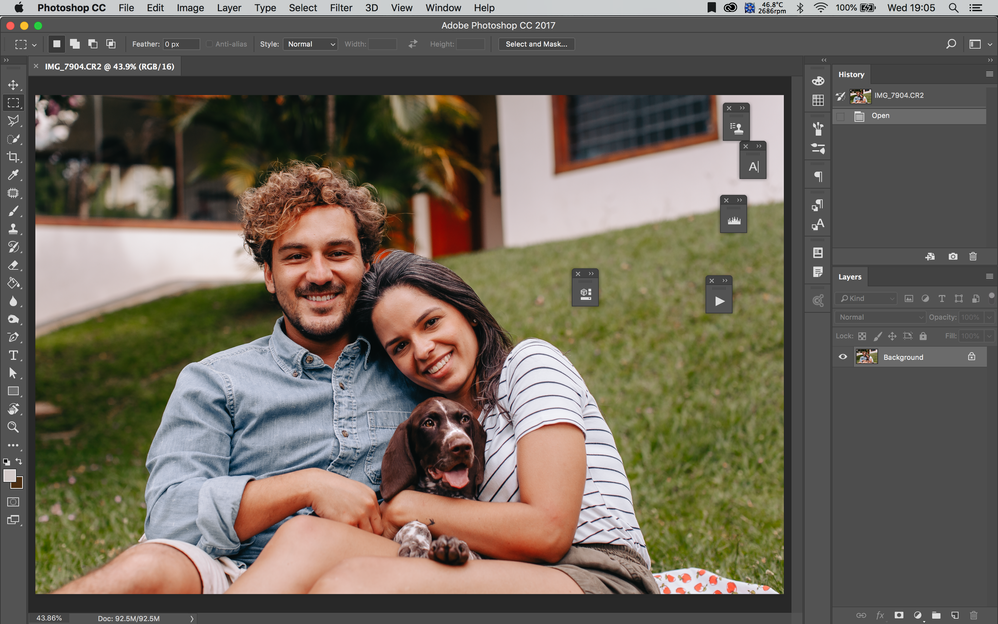Open the background color picker
The width and height of the screenshot is (998, 624).
point(18,485)
